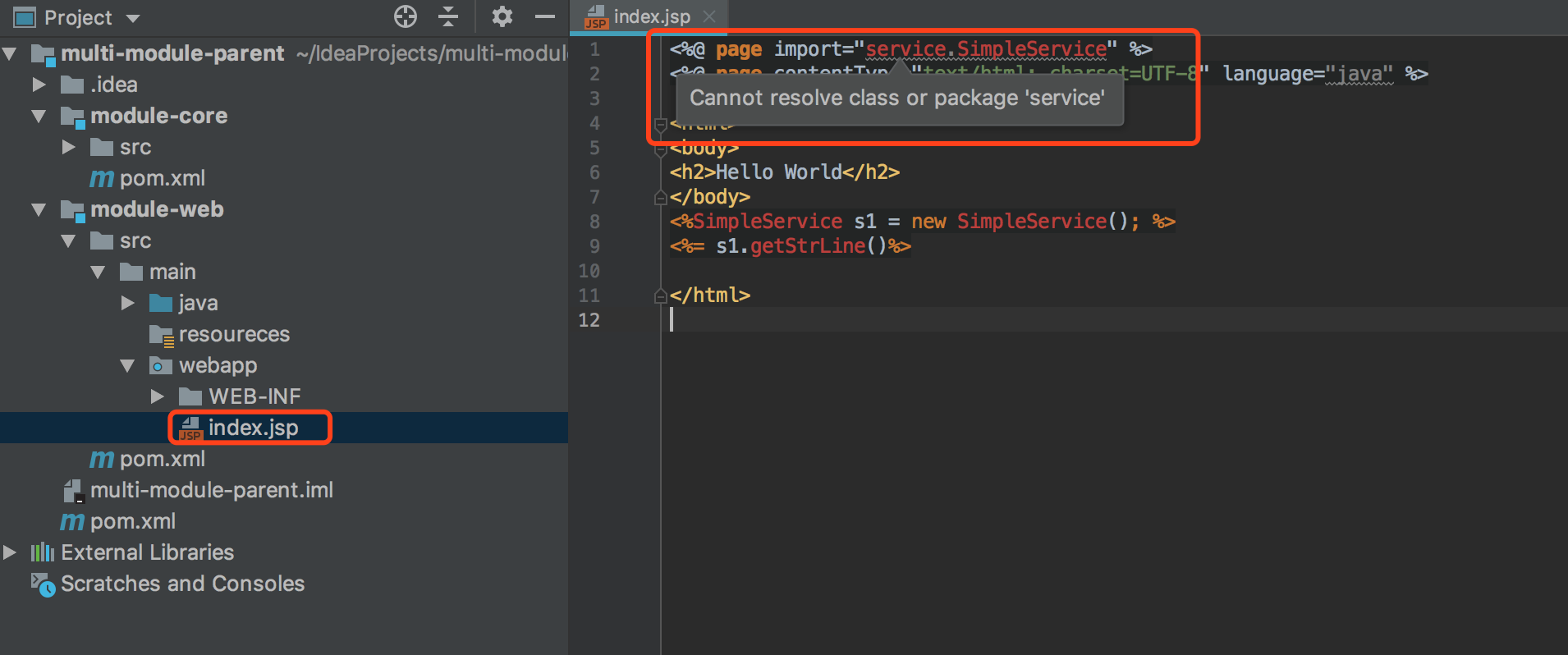Close the index.jsp tab
Viewport: 1568px width, 655px height.
(x=710, y=16)
